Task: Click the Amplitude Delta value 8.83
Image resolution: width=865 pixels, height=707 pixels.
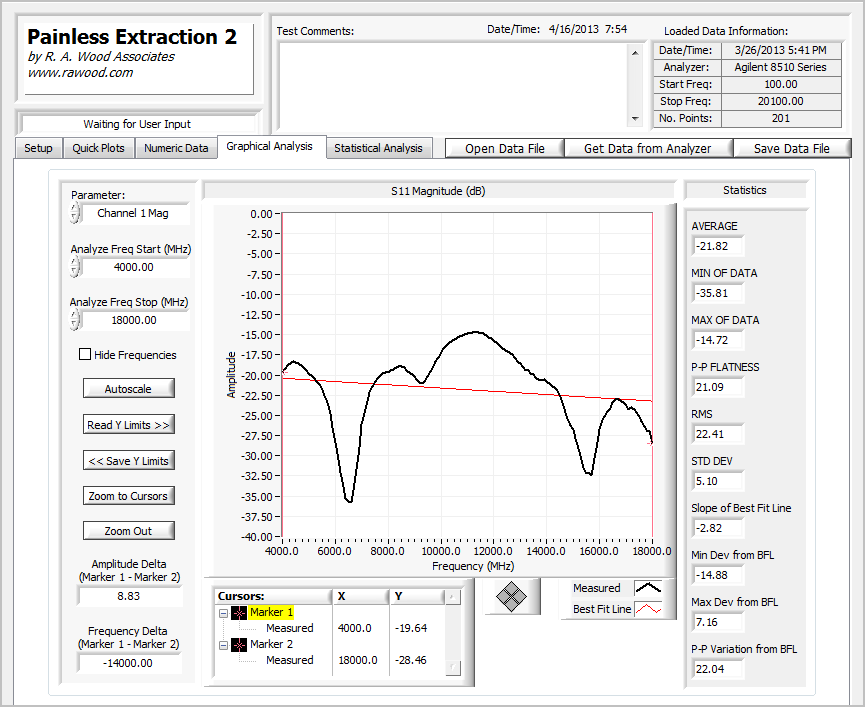Action: click(x=130, y=596)
